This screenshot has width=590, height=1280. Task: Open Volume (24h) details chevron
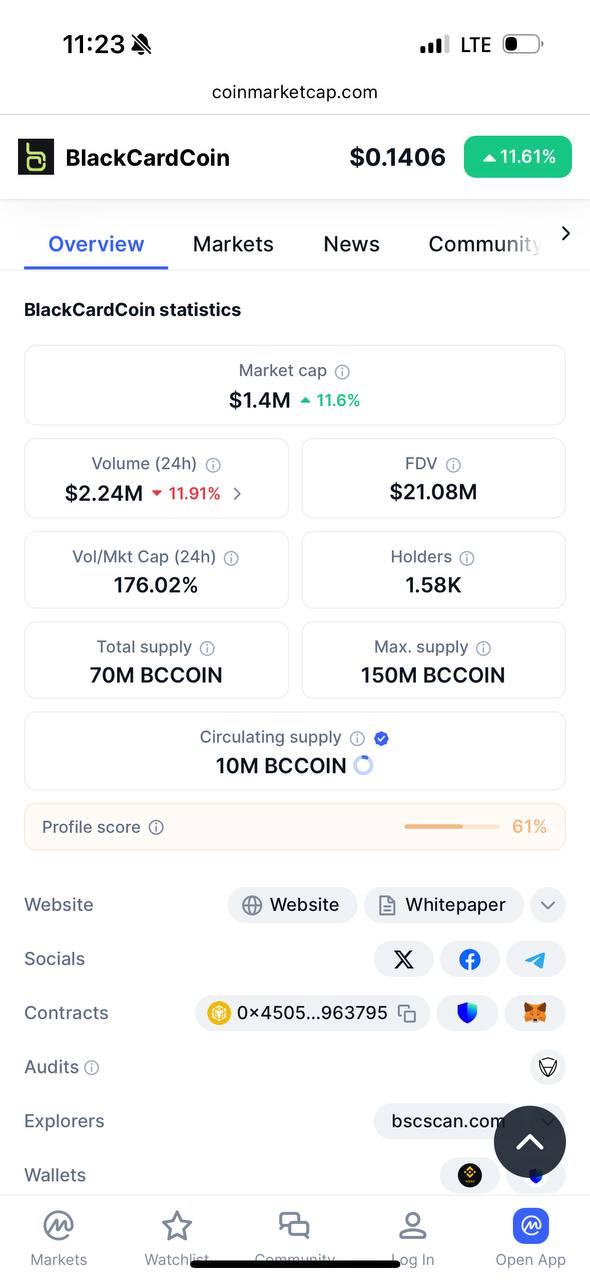(x=237, y=493)
